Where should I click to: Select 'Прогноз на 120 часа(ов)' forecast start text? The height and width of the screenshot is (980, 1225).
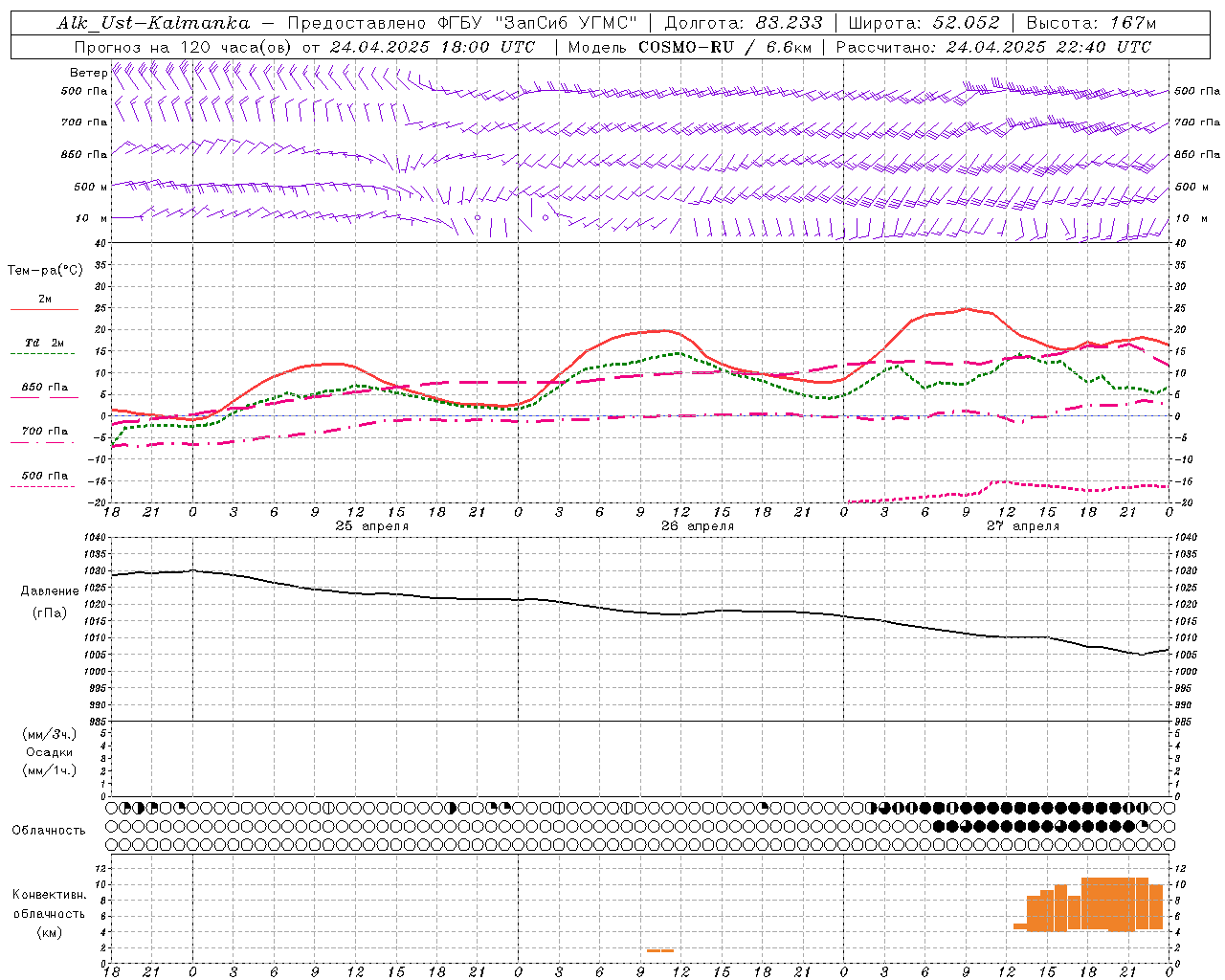(x=184, y=47)
